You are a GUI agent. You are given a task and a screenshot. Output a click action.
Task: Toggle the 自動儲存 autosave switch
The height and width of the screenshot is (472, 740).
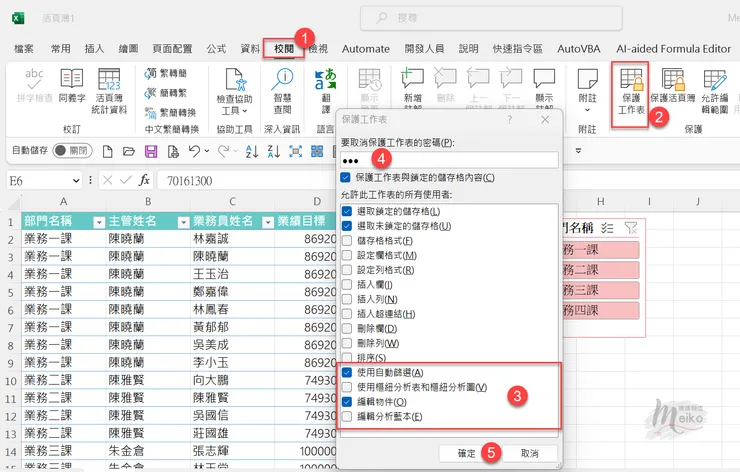(x=72, y=151)
